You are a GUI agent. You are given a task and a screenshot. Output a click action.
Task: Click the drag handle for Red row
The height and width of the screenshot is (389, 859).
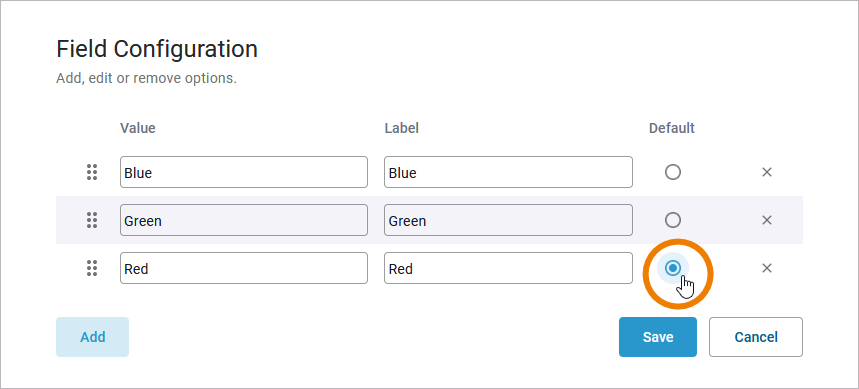[x=92, y=268]
